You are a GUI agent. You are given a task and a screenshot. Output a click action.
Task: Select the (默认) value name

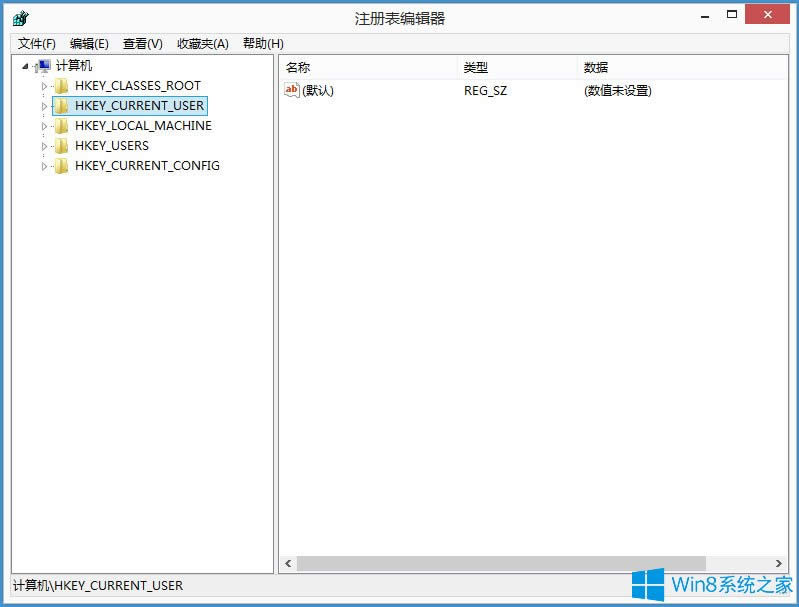318,91
